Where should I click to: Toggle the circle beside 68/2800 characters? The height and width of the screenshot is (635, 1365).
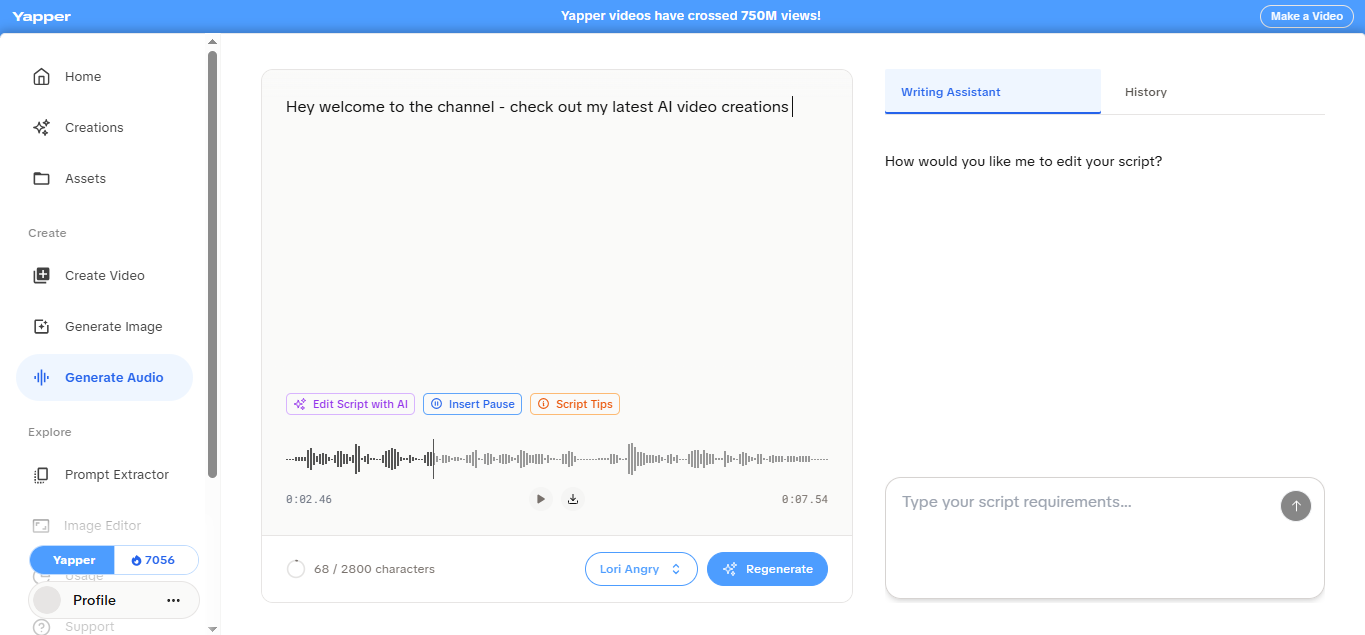pos(296,568)
